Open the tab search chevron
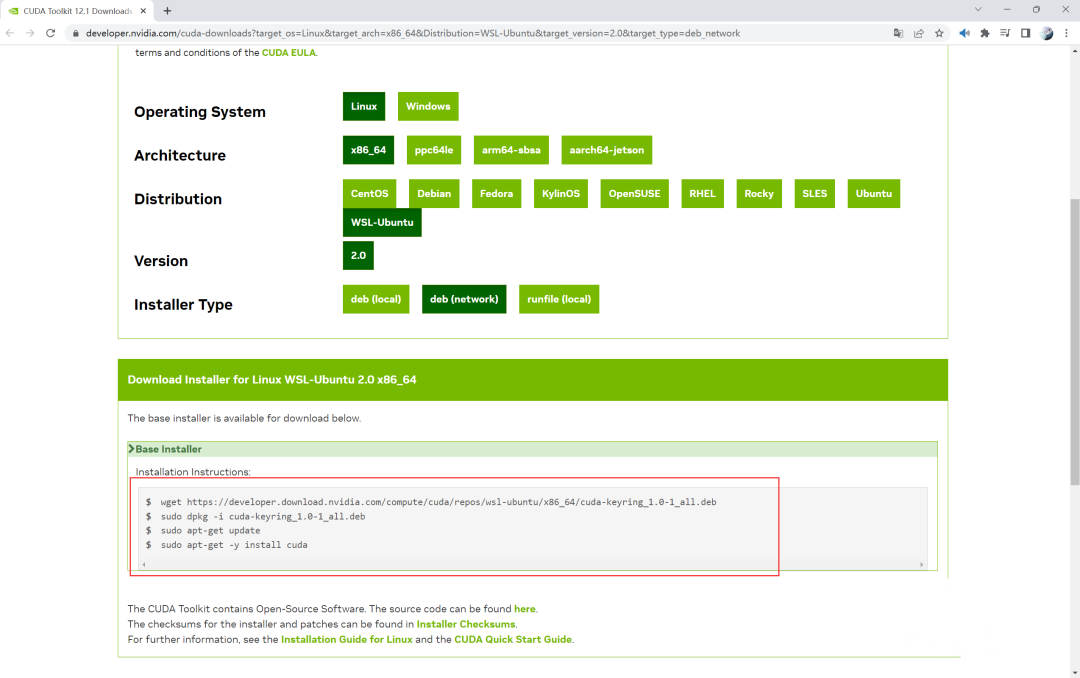This screenshot has height=678, width=1080. pos(976,10)
